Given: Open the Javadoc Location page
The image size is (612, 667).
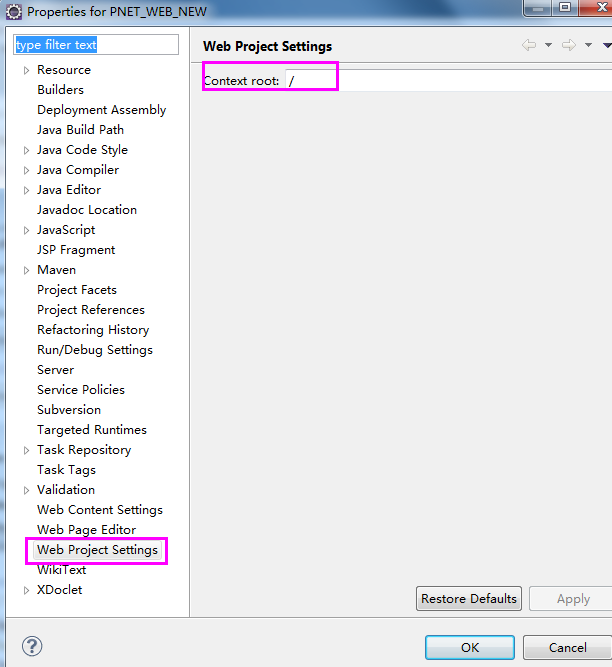Looking at the screenshot, I should (x=87, y=210).
